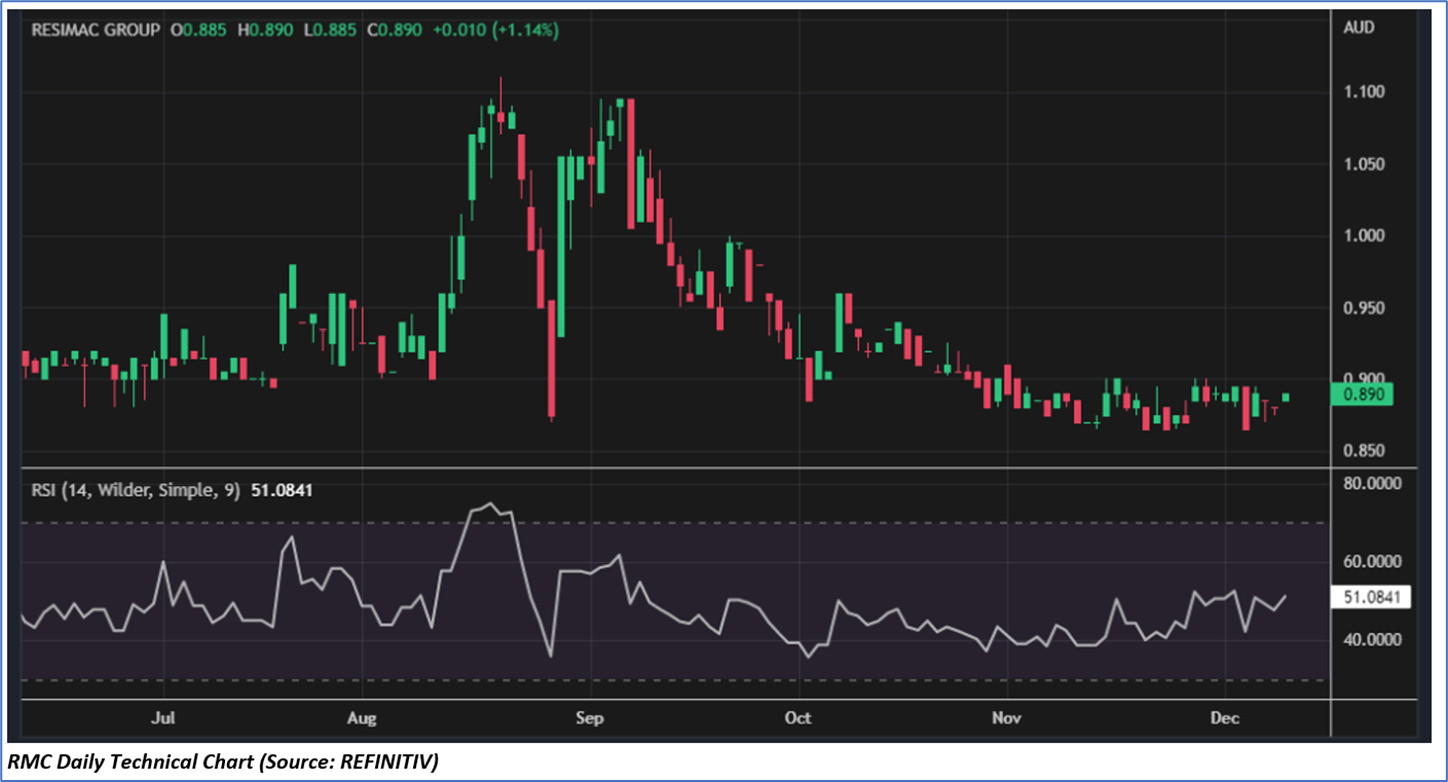Screen dimensions: 1448x782
Task: Click the Oct label on time axis
Action: (798, 718)
